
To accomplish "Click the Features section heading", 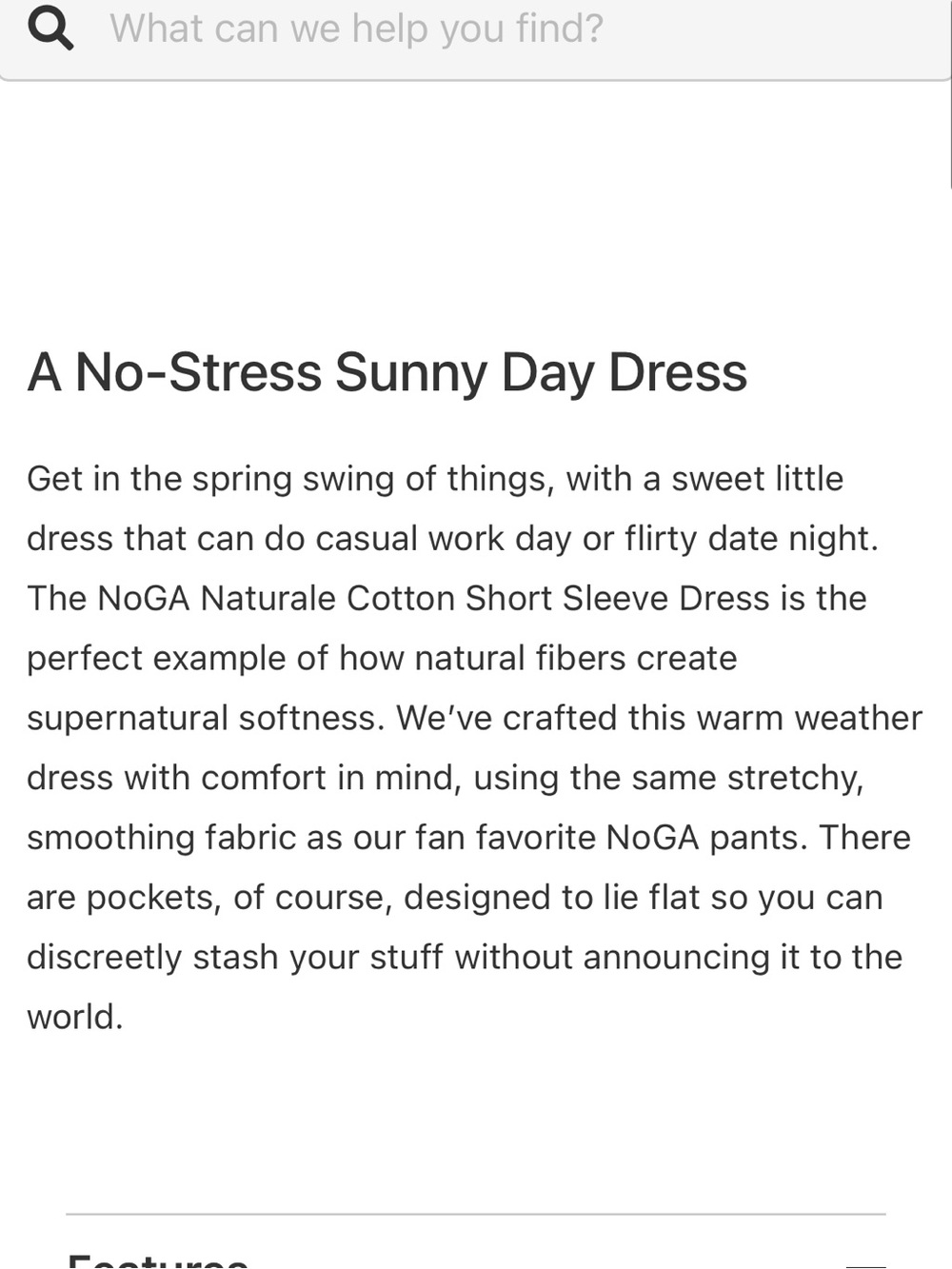I will [x=158, y=1260].
